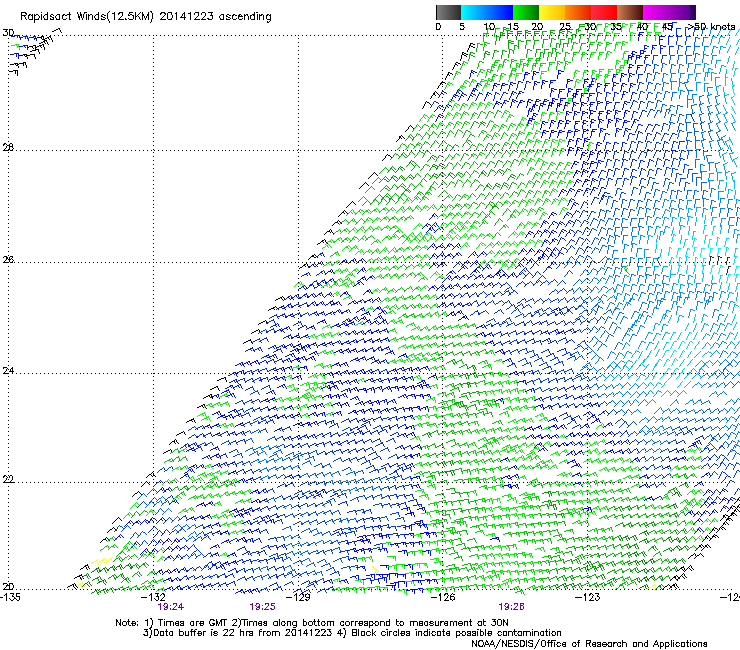Click the longitude label '-129'
The image size is (740, 650).
[x=298, y=597]
